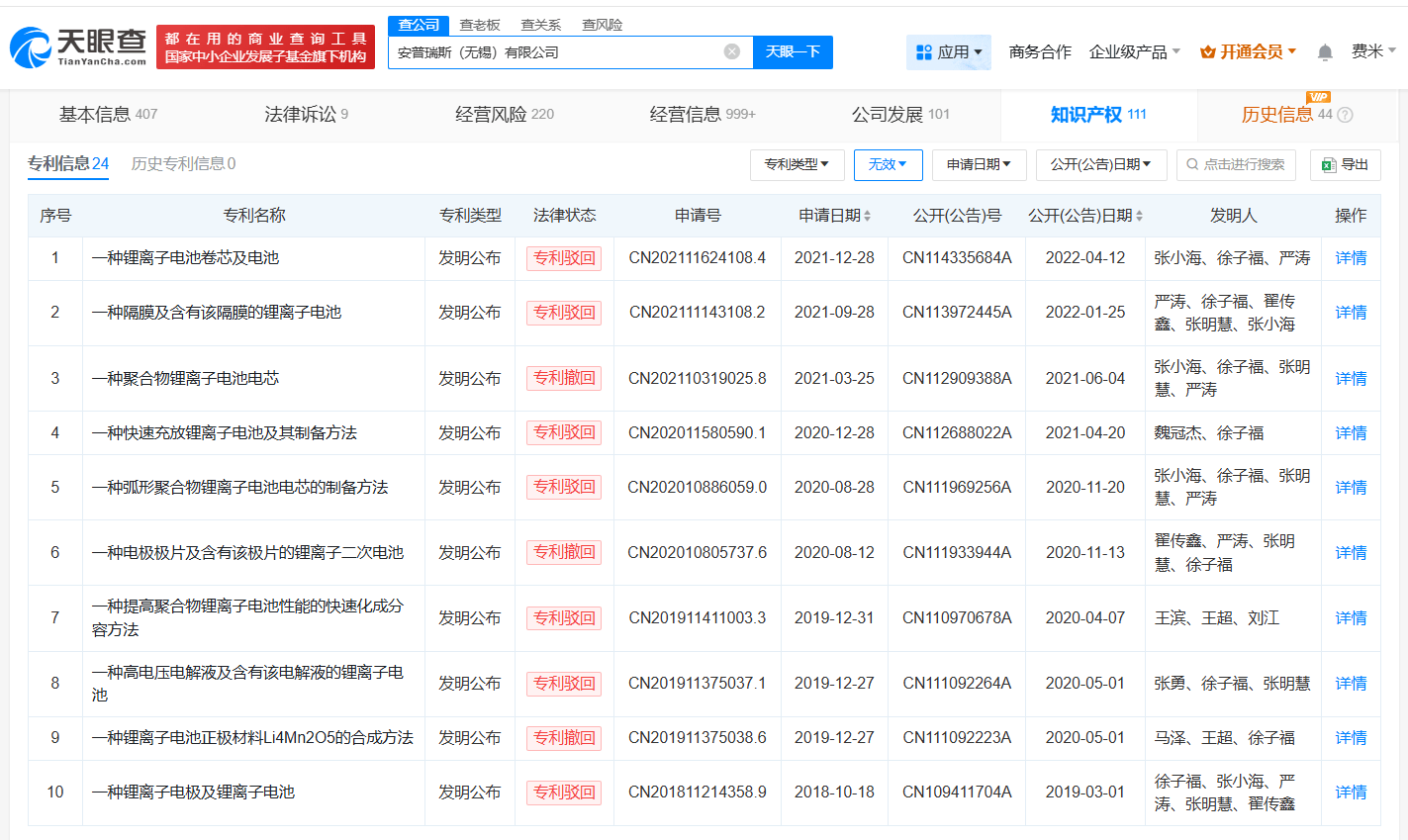Open the 公开(公告)日期 filter dropdown

click(1101, 164)
